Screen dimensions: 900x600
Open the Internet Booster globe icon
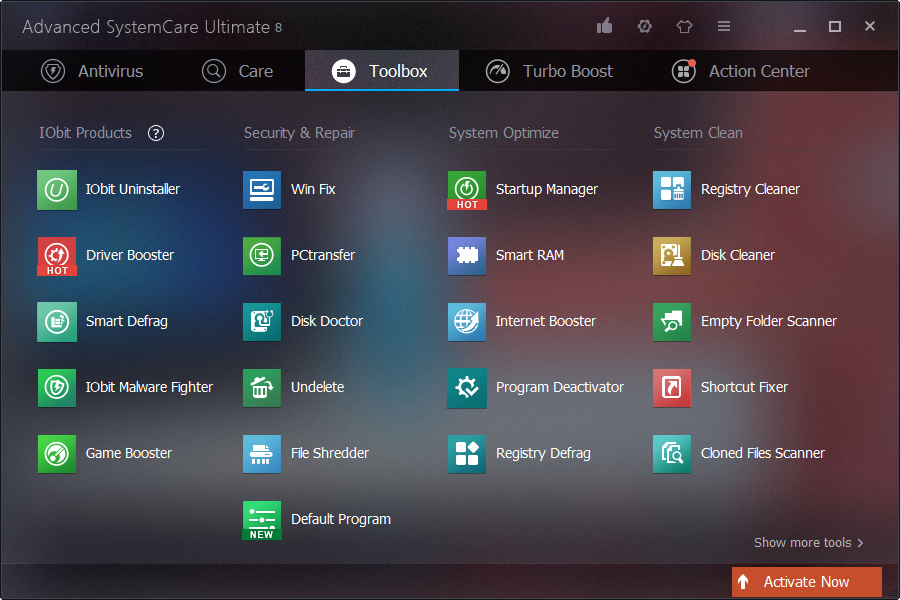pyautogui.click(x=467, y=322)
